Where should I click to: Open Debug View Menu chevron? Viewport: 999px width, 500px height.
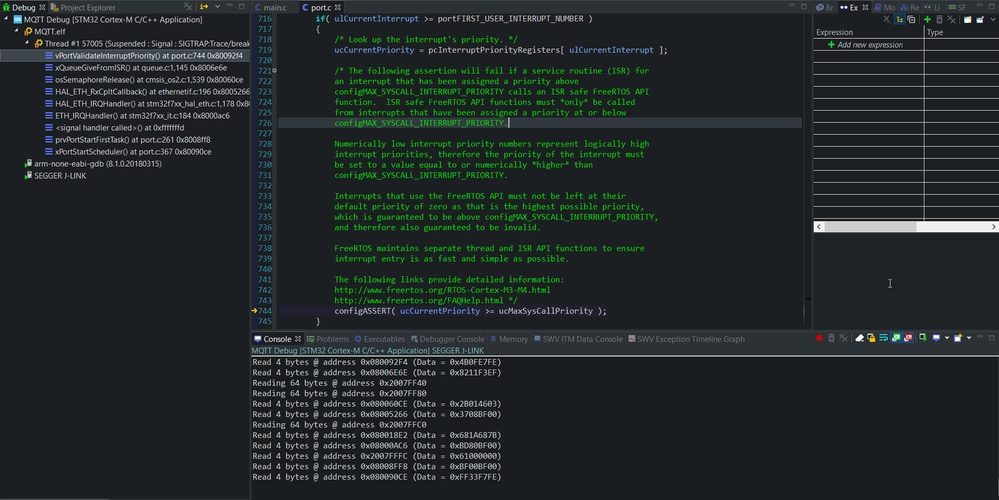tap(217, 6)
